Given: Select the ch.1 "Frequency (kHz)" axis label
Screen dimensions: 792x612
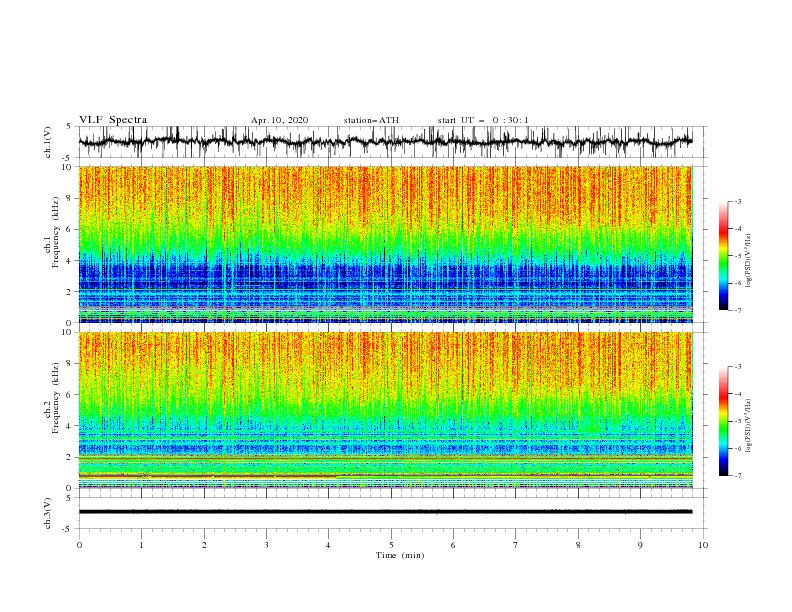Looking at the screenshot, I should point(55,232).
